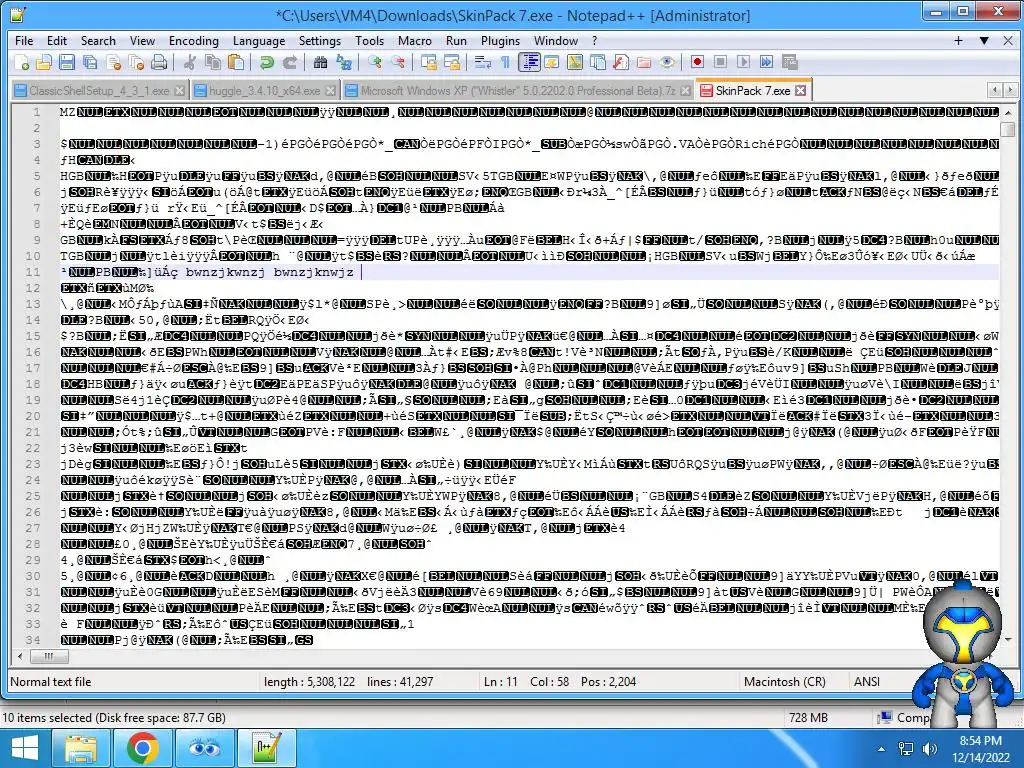Open the Function List panel icon
The width and height of the screenshot is (1024, 768).
pyautogui.click(x=621, y=62)
